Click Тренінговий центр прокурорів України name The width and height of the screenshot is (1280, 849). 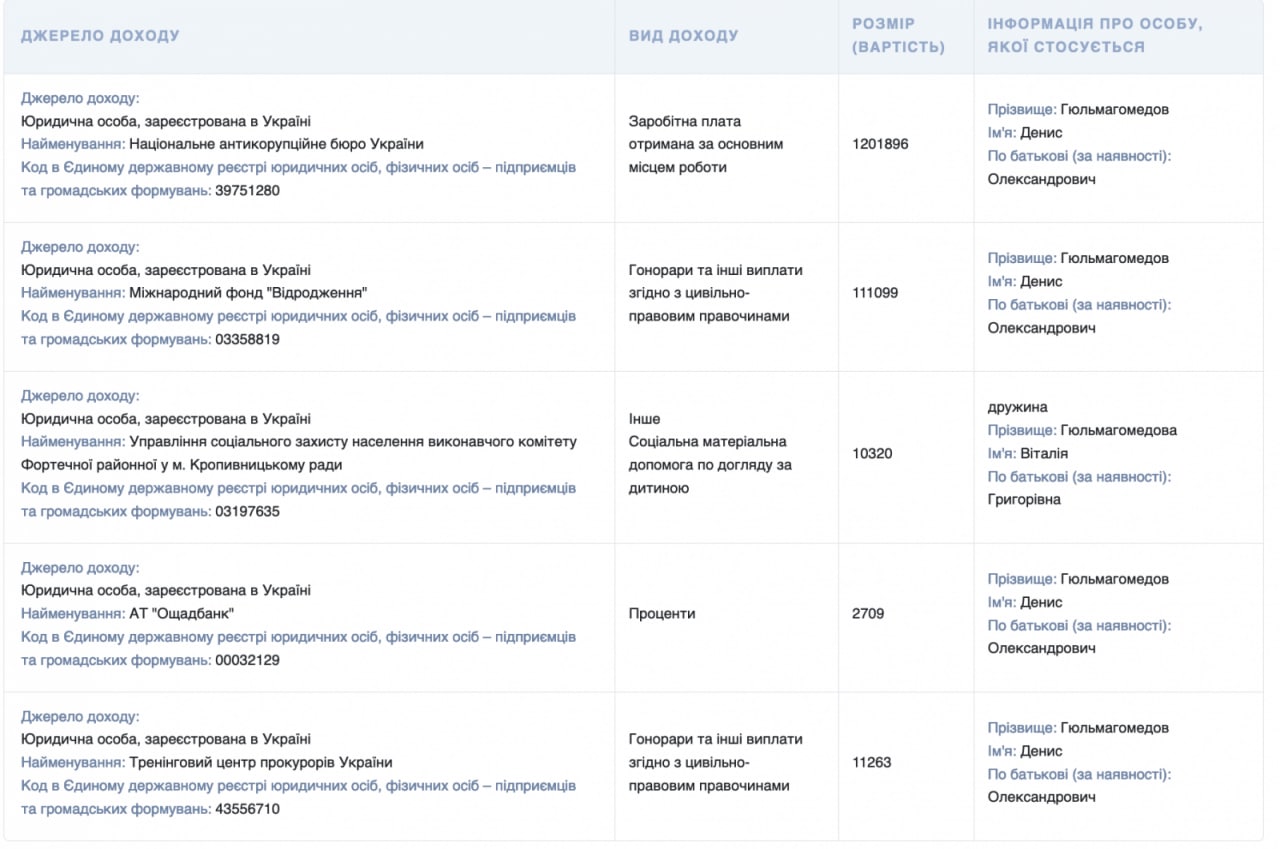261,762
